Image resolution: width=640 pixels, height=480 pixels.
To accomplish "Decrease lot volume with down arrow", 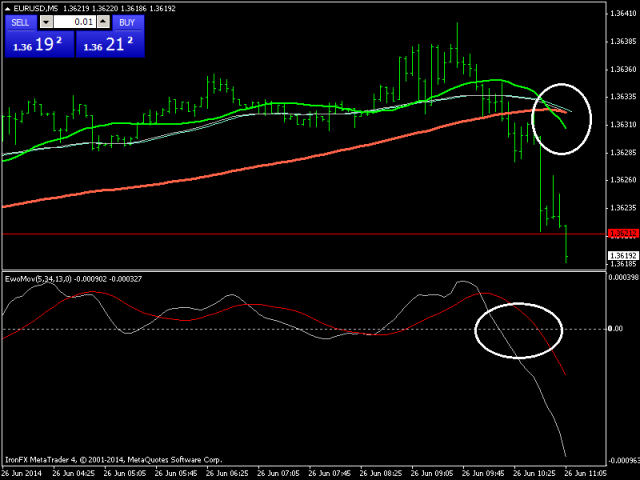I will [46, 21].
